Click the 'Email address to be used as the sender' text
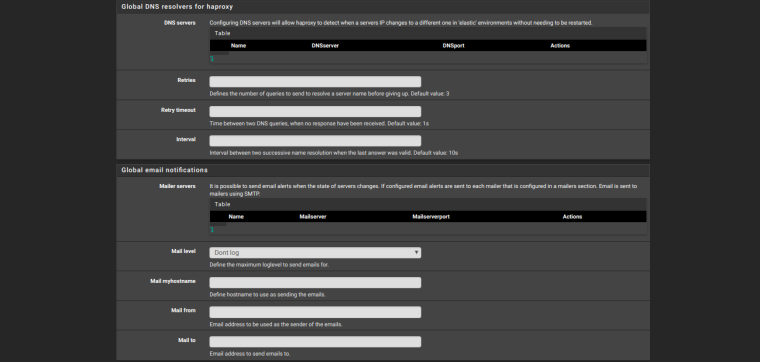 [276, 324]
